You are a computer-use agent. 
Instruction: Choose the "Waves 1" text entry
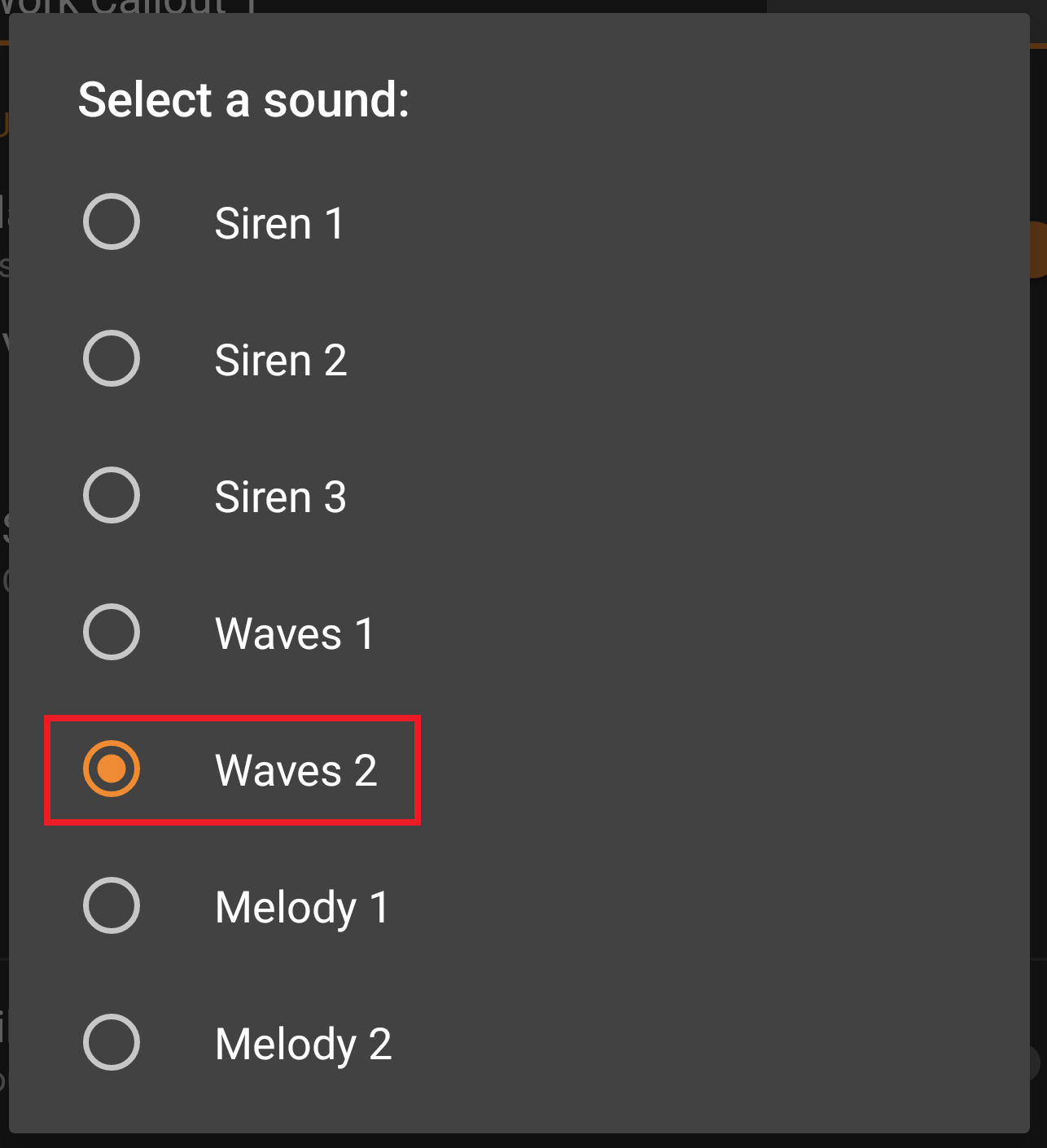295,633
